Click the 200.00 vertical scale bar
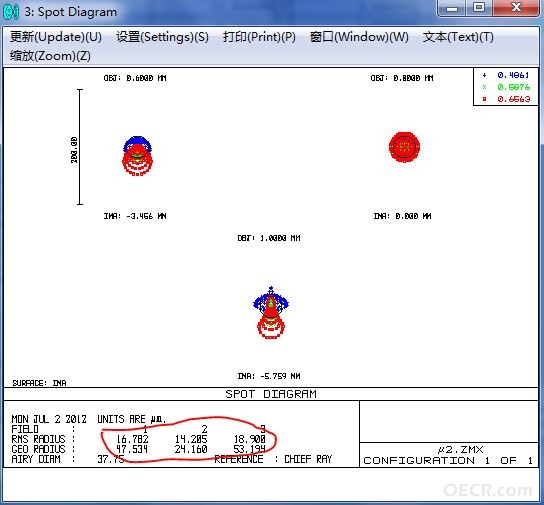 (x=80, y=147)
